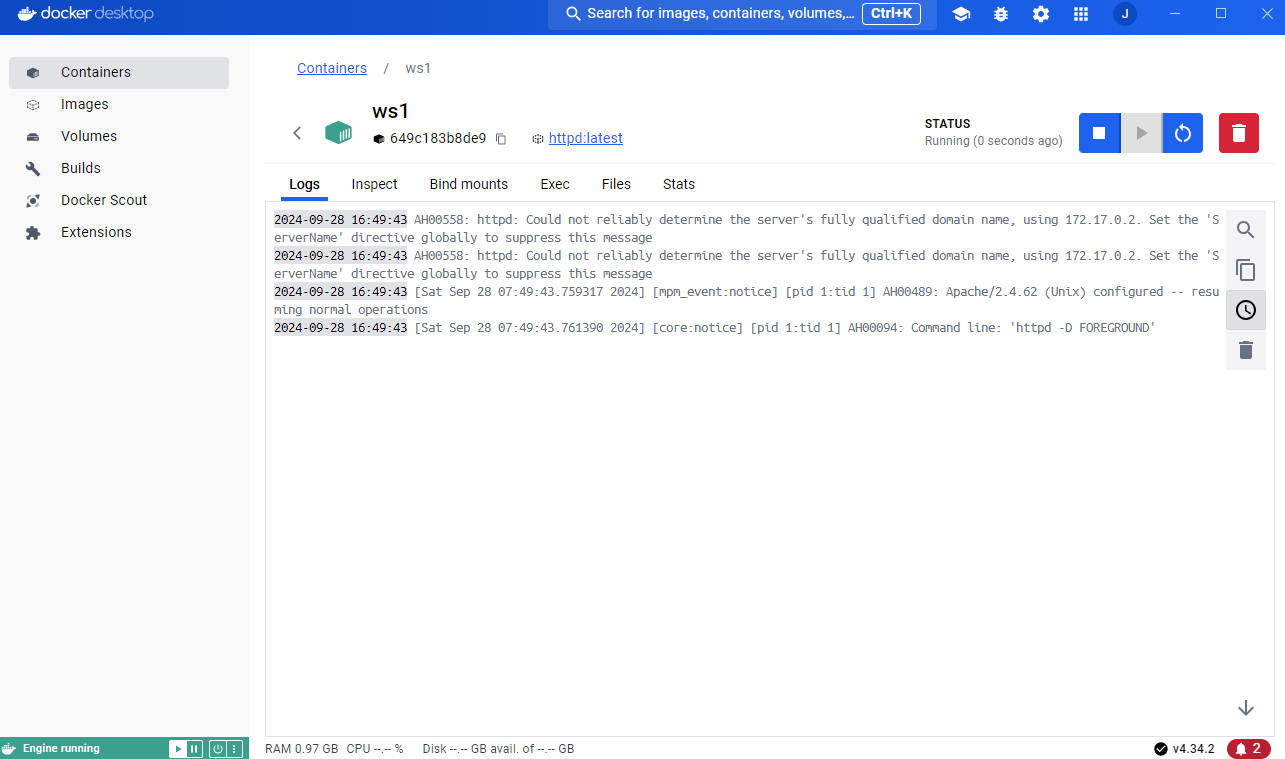Open Docker Scout from sidebar
Screen dimensions: 1285x759
pos(119,200)
